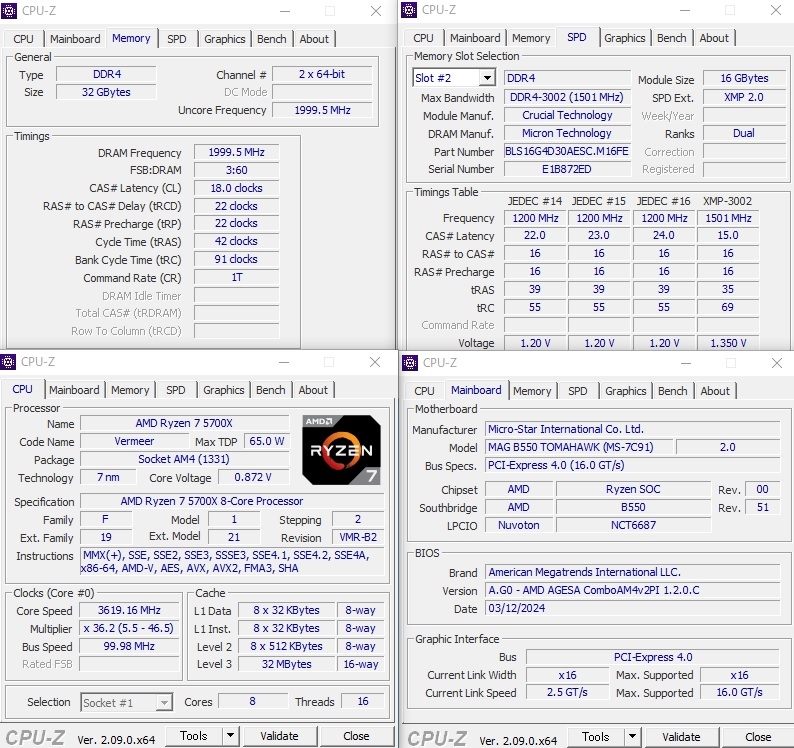Open Mainboard tab in CPU window
This screenshot has width=794, height=748.
74,390
